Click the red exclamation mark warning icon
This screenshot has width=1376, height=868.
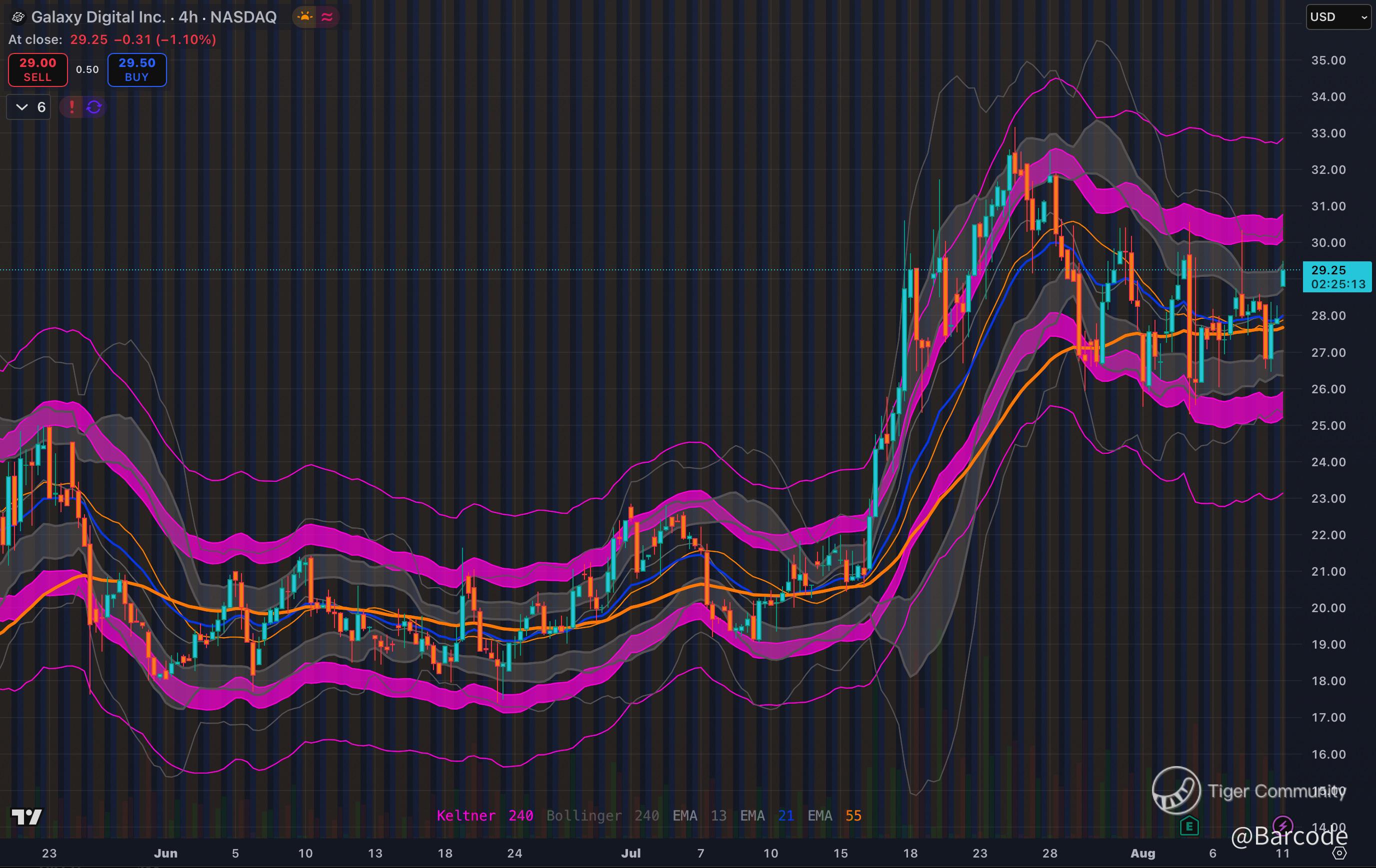(71, 107)
